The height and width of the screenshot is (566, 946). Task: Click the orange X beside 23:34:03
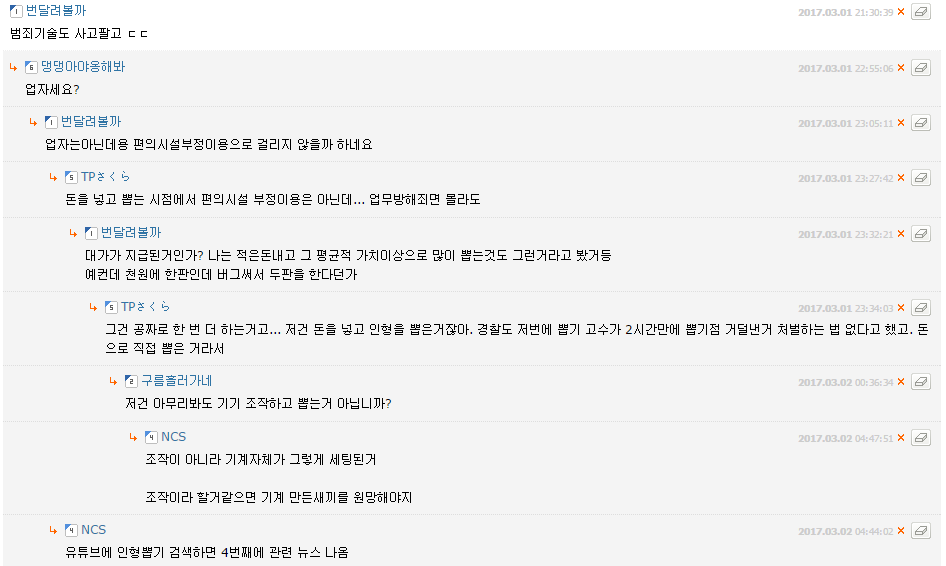[x=901, y=308]
